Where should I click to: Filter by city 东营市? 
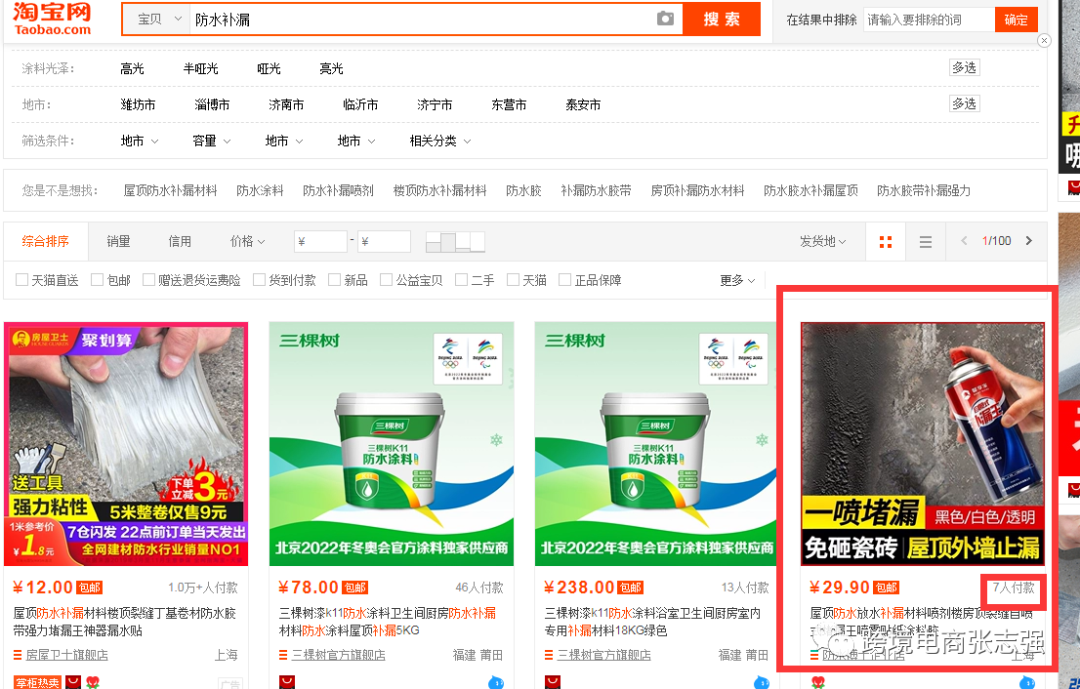[509, 105]
